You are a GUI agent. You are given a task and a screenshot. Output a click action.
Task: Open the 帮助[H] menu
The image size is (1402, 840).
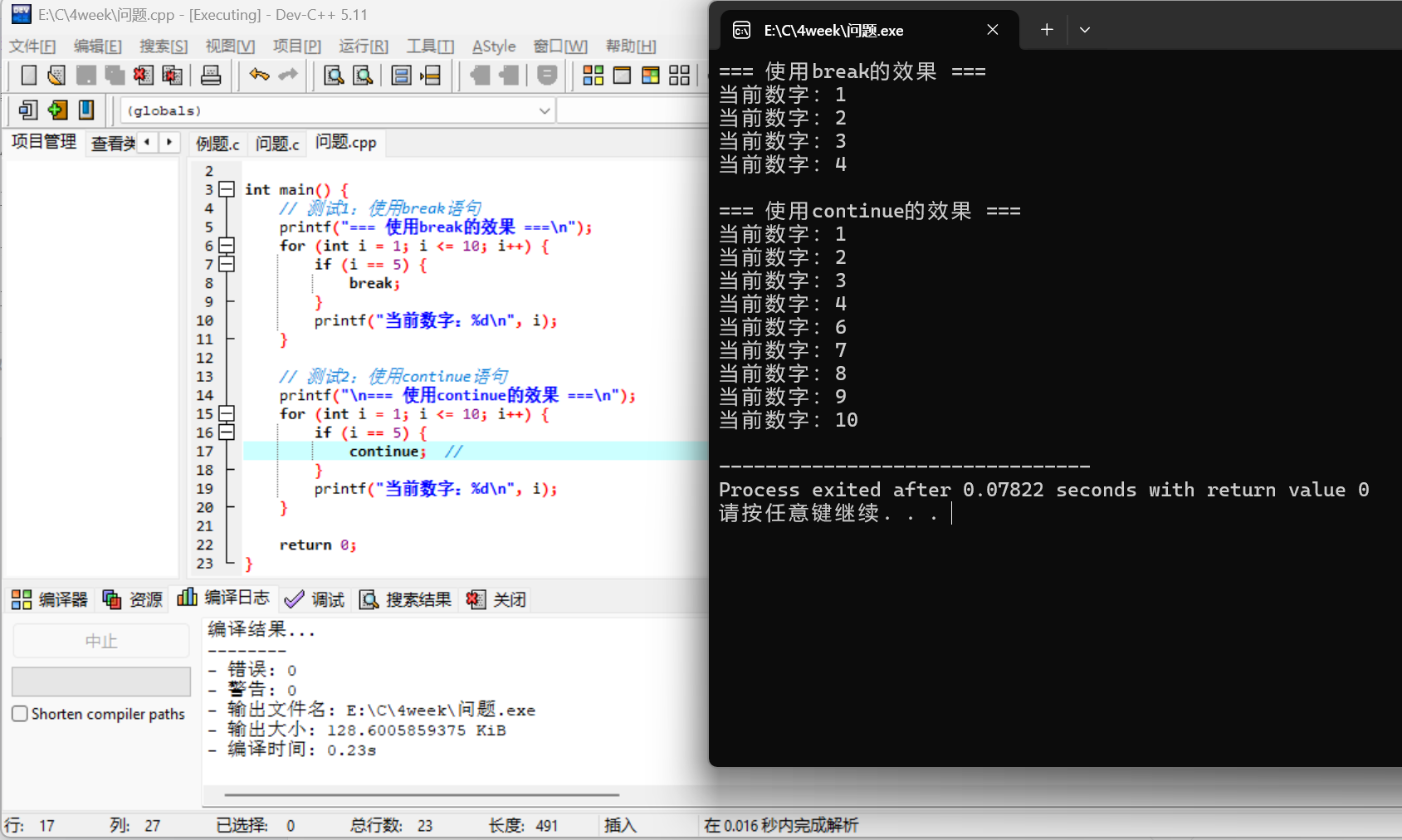coord(631,46)
